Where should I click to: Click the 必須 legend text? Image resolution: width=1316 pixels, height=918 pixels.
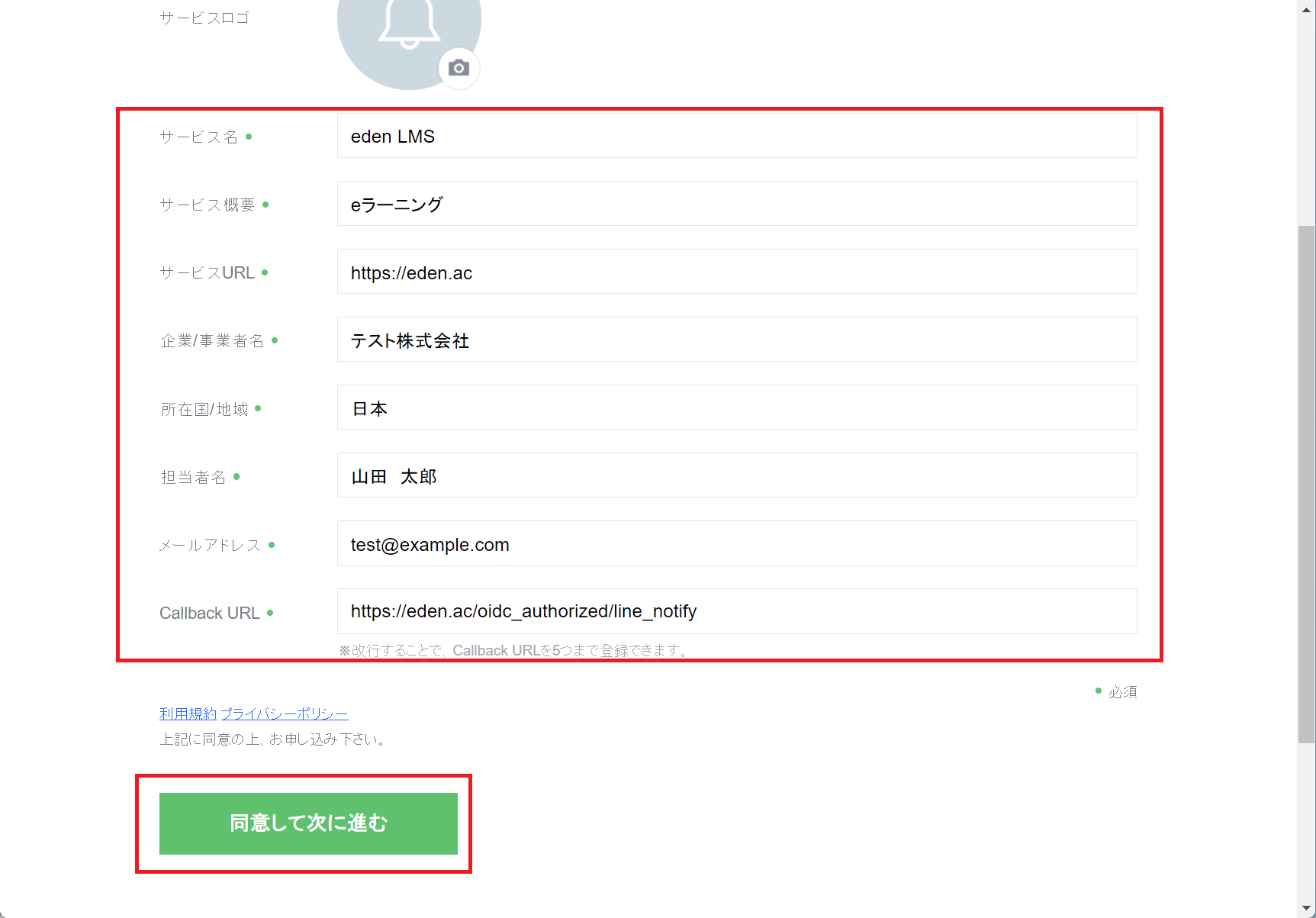1123,691
